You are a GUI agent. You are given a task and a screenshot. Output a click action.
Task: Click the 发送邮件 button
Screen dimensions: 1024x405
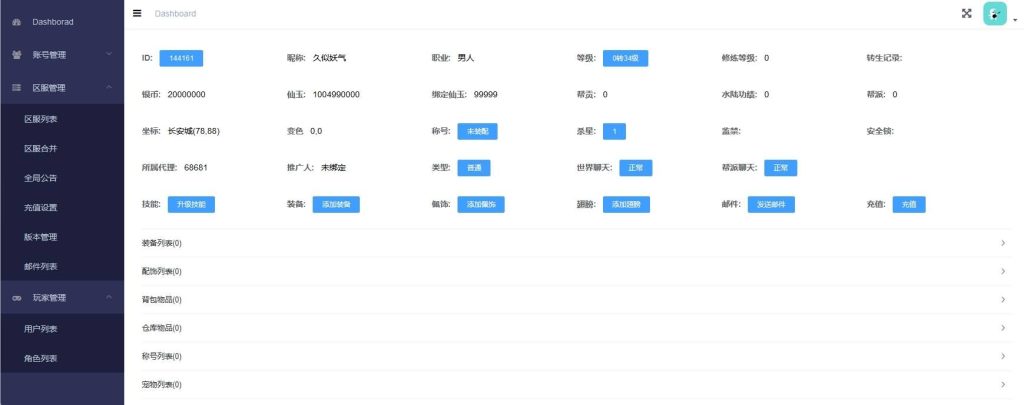pyautogui.click(x=771, y=204)
